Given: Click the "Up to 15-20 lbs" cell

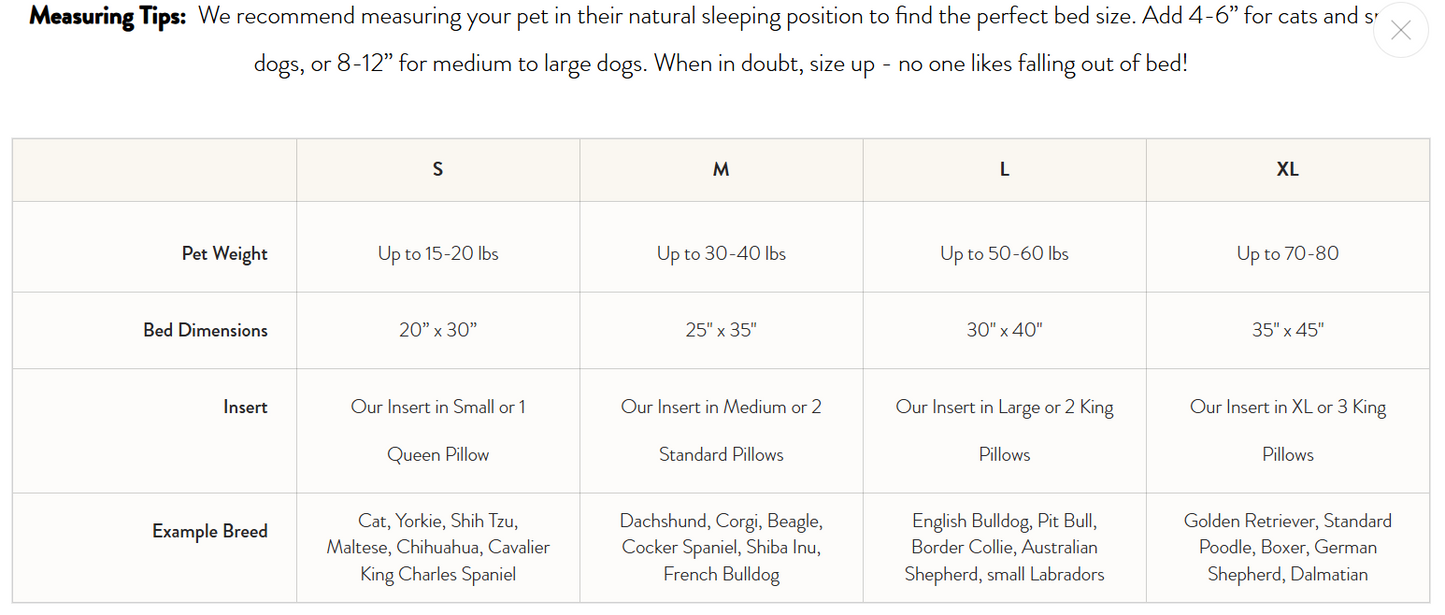Looking at the screenshot, I should 438,254.
